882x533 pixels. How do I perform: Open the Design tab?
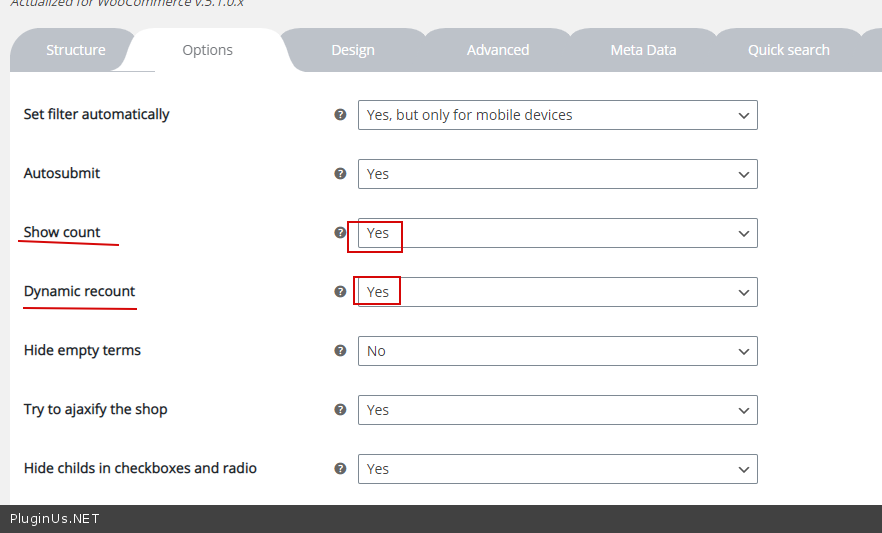point(353,50)
